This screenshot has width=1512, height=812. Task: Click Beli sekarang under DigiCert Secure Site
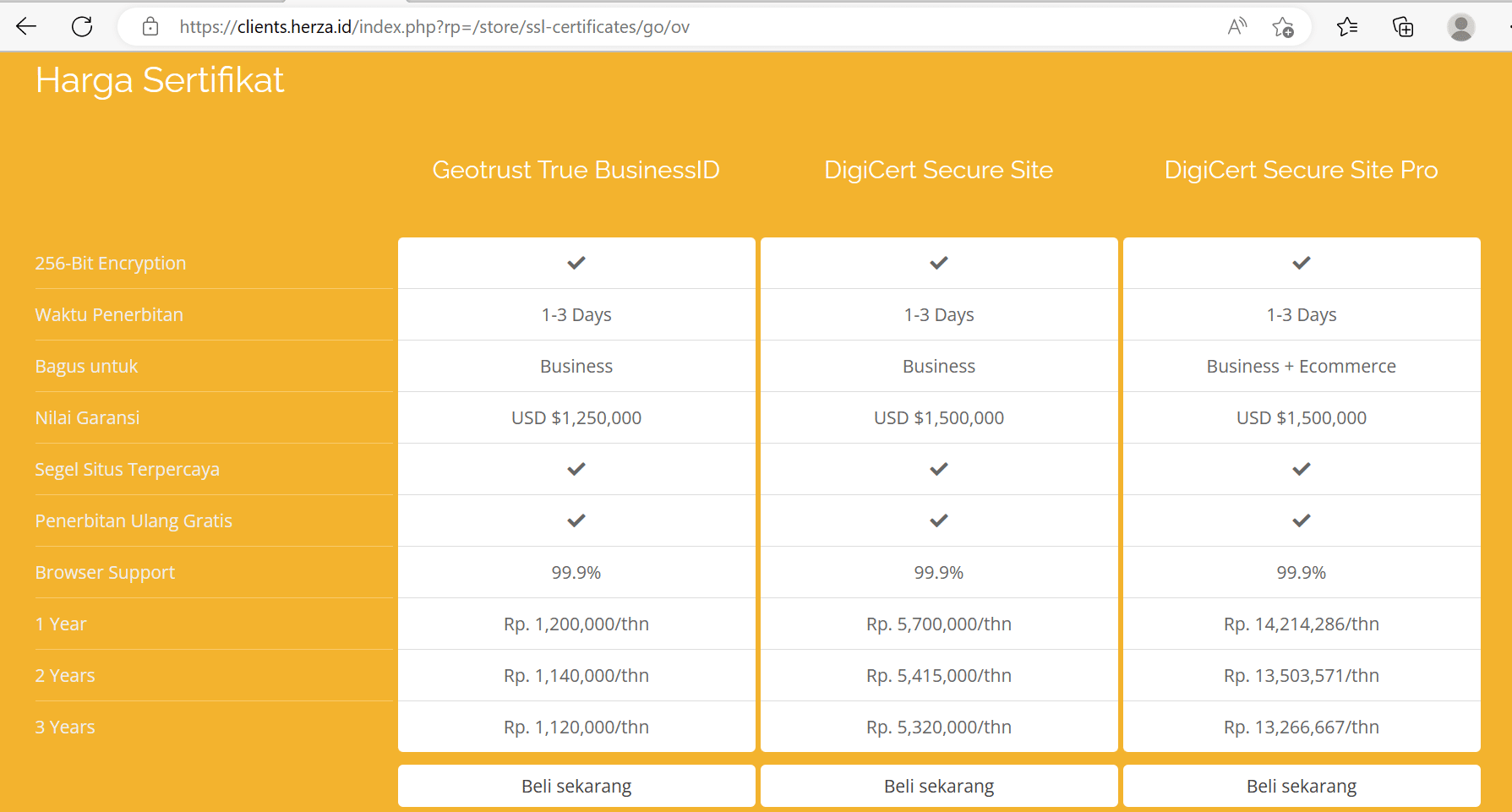pyautogui.click(x=939, y=786)
